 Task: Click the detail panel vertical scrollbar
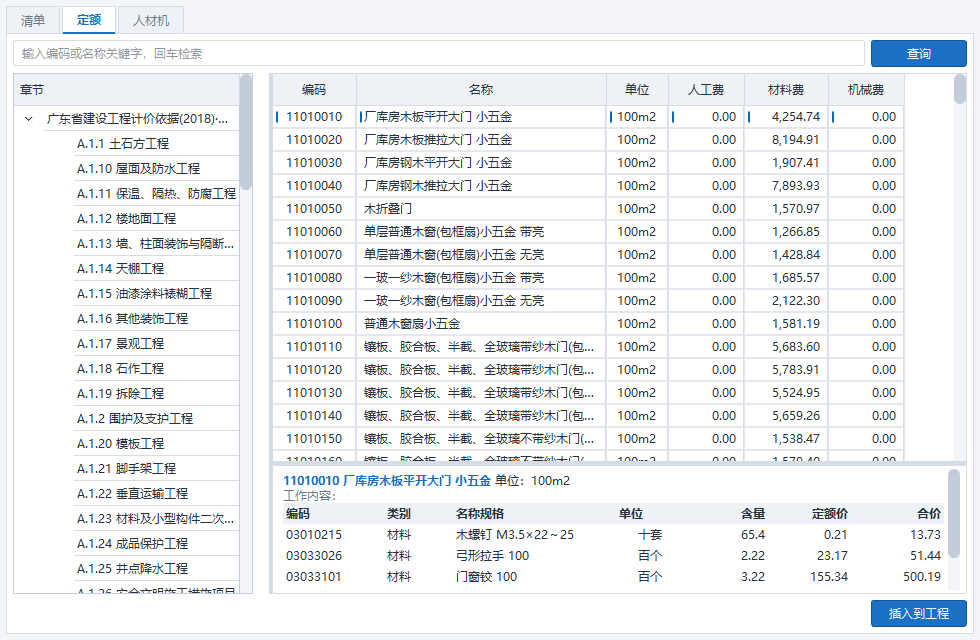(954, 514)
